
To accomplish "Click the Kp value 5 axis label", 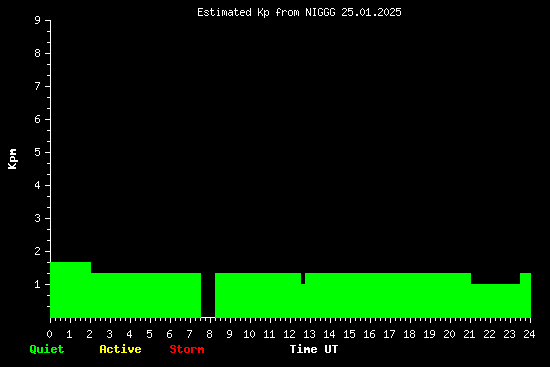I will pos(38,152).
